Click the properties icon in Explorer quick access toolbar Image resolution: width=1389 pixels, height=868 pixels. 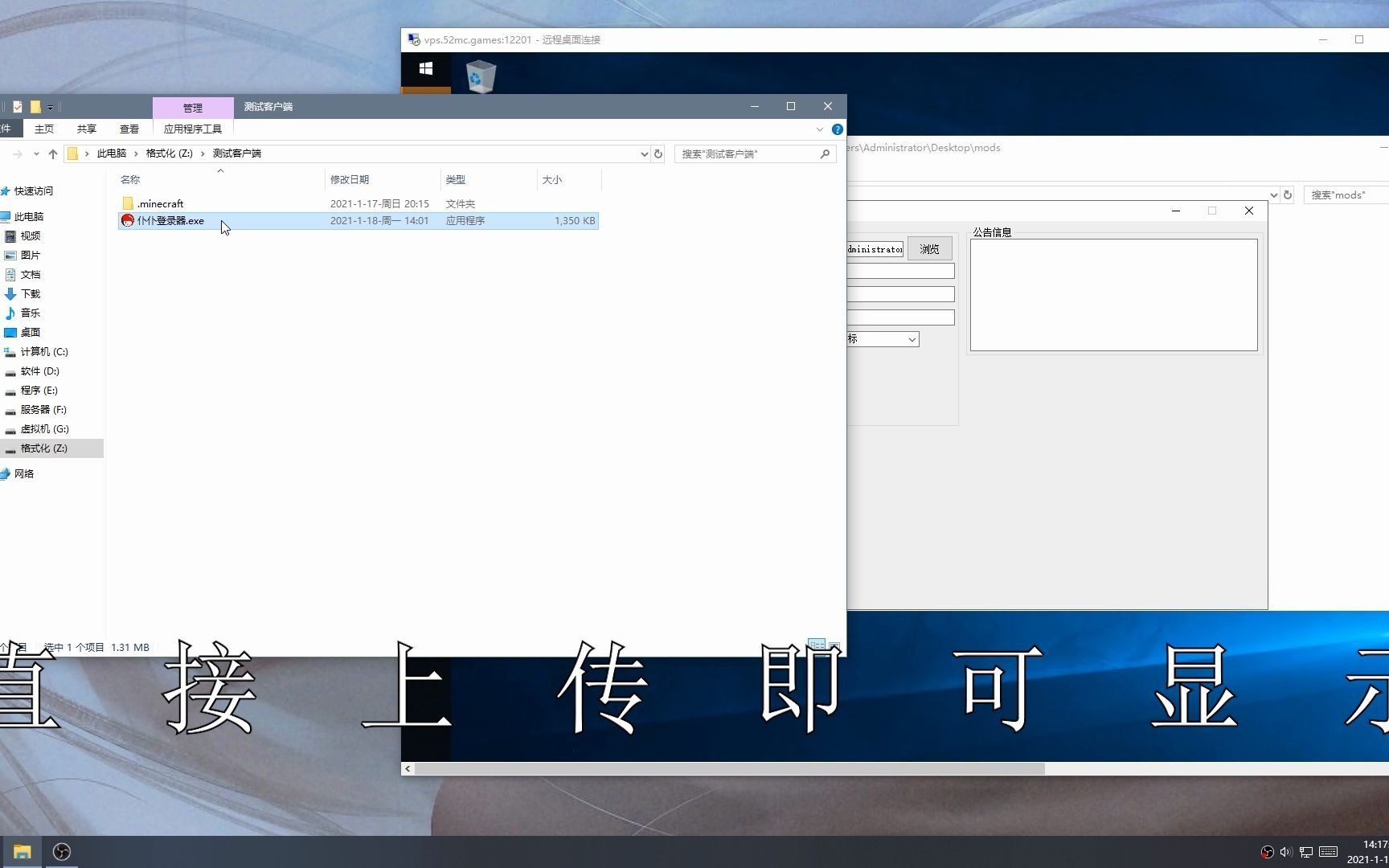tap(17, 107)
